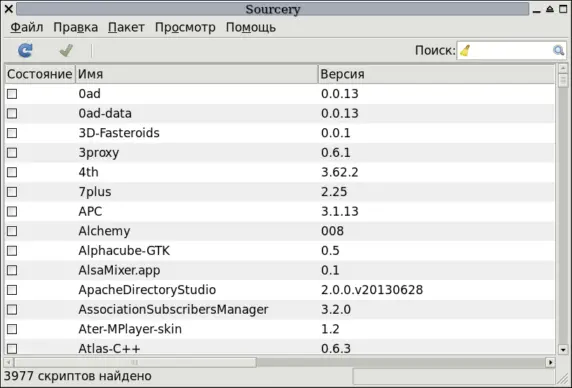Select the APC package name
This screenshot has height=388, width=572.
(x=90, y=212)
